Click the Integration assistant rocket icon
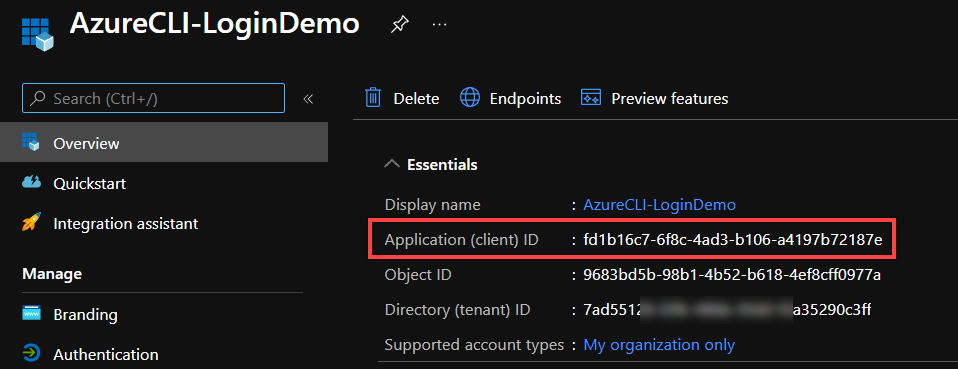 pyautogui.click(x=31, y=224)
